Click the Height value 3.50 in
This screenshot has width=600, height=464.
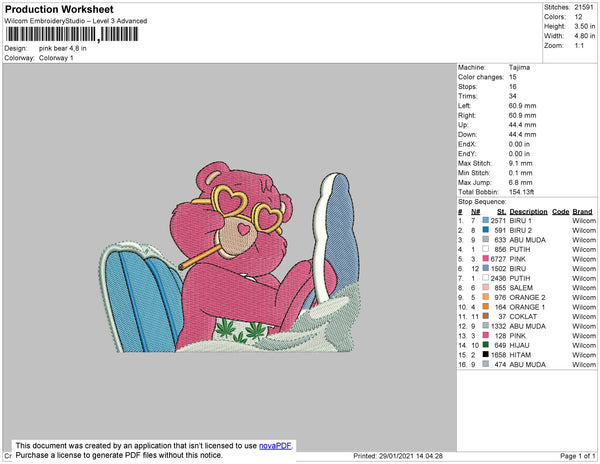(584, 26)
